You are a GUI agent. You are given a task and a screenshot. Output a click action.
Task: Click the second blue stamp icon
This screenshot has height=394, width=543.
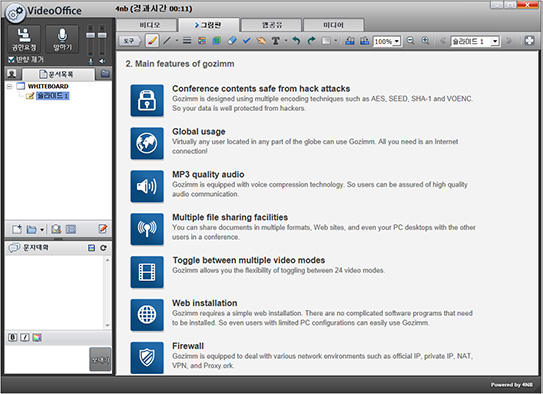[364, 41]
